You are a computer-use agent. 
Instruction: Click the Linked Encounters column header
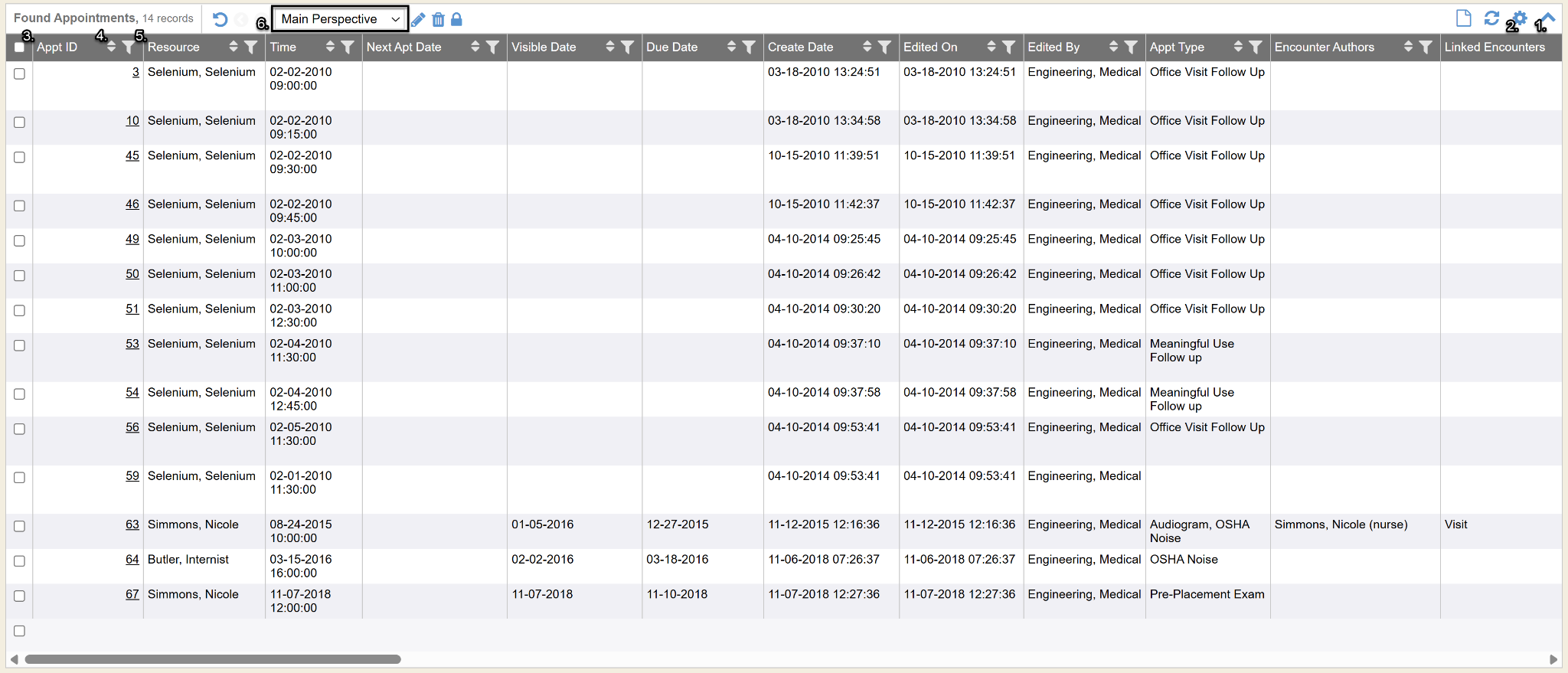tap(1494, 47)
